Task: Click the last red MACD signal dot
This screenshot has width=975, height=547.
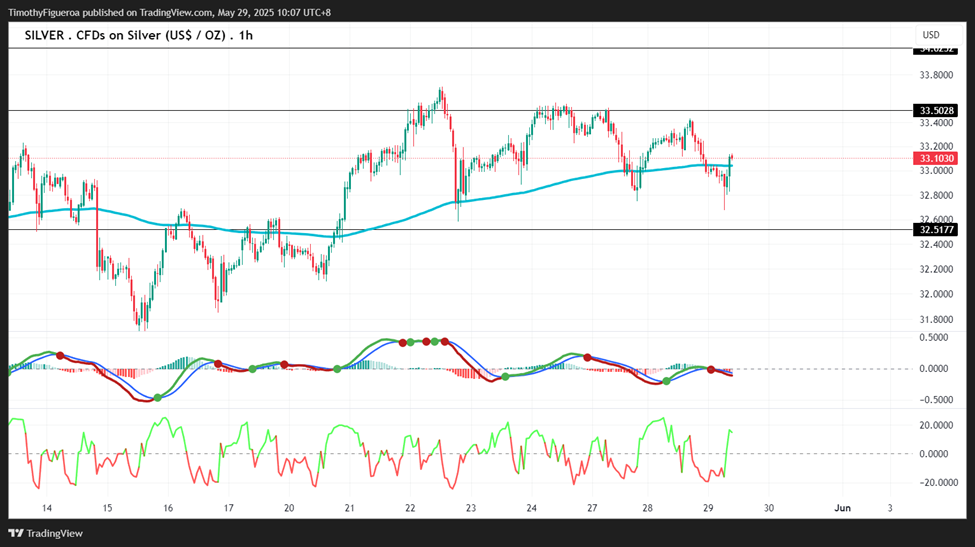Action: (711, 370)
